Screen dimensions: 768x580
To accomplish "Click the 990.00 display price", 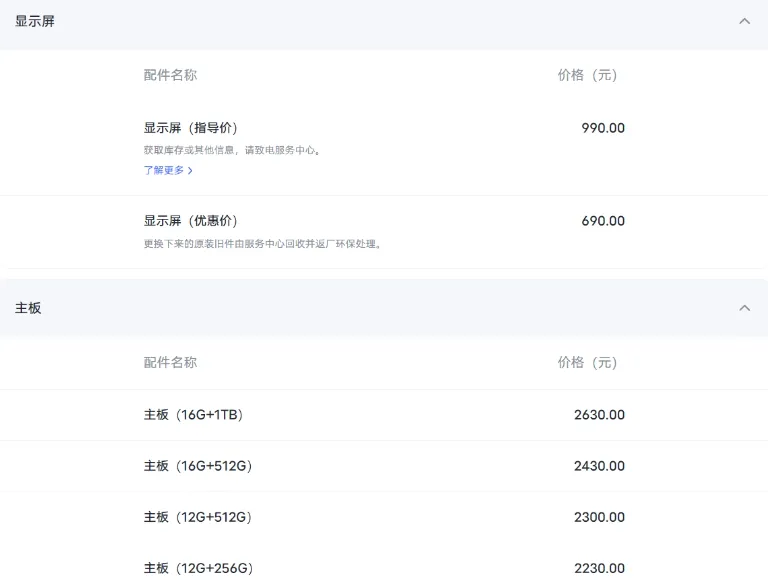I will pyautogui.click(x=603, y=128).
